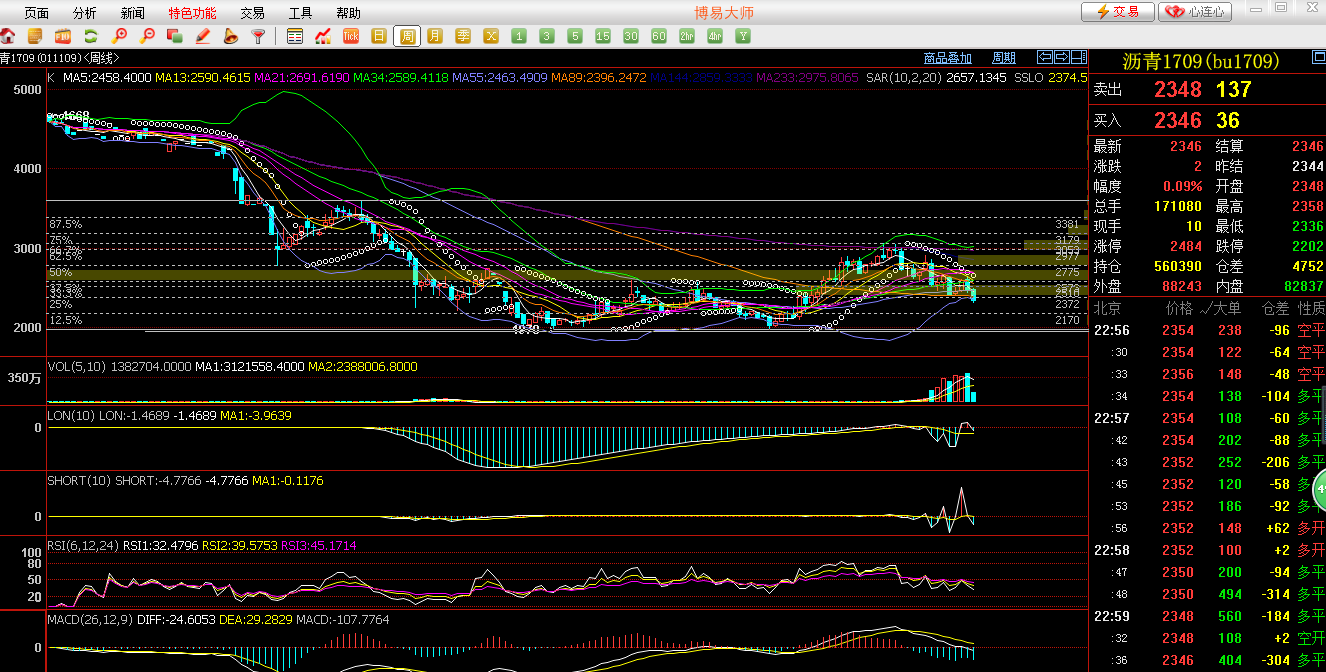1326x672 pixels.
Task: Switch chart to daily (日) period
Action: (379, 36)
